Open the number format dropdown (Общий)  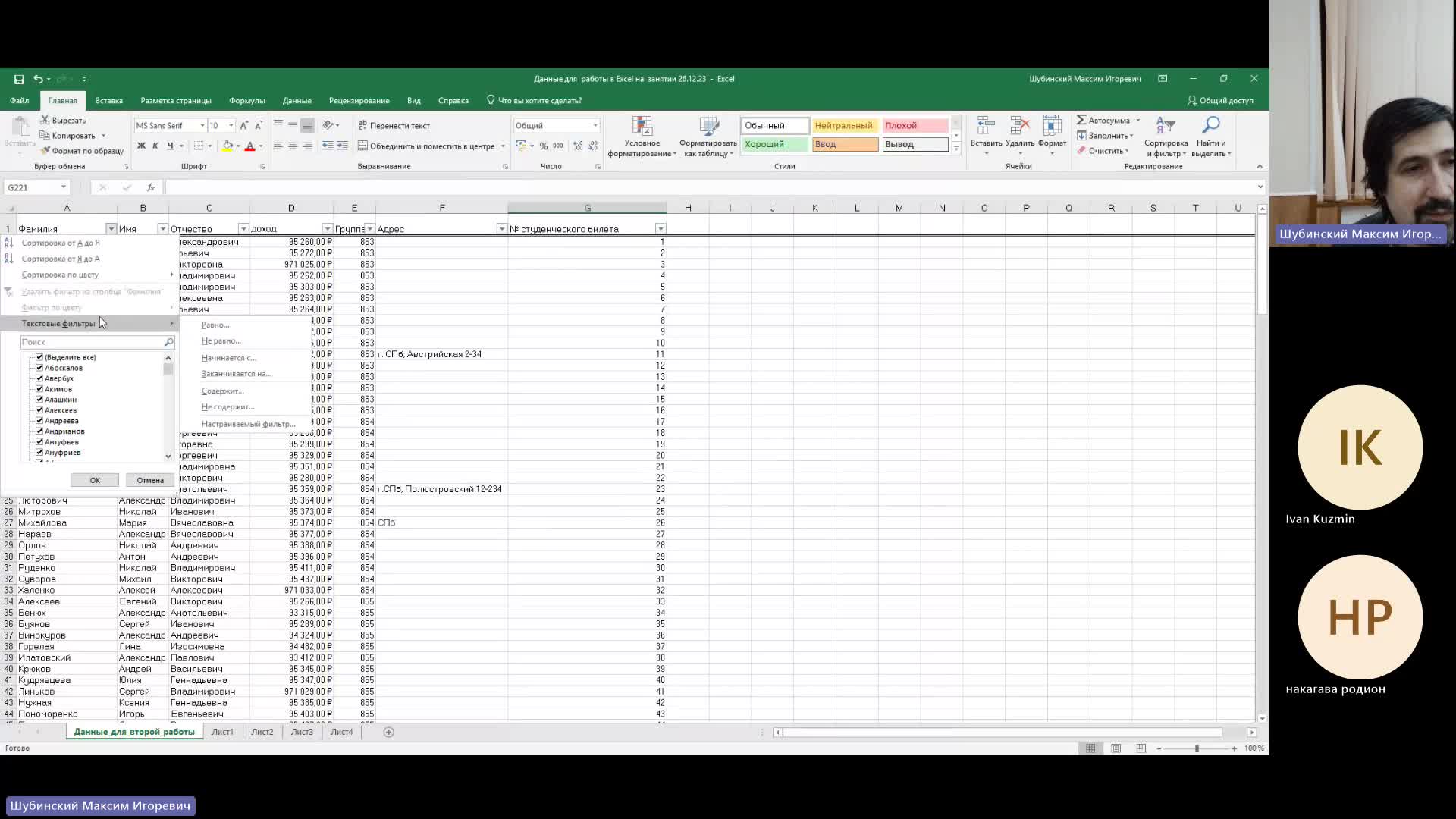595,126
